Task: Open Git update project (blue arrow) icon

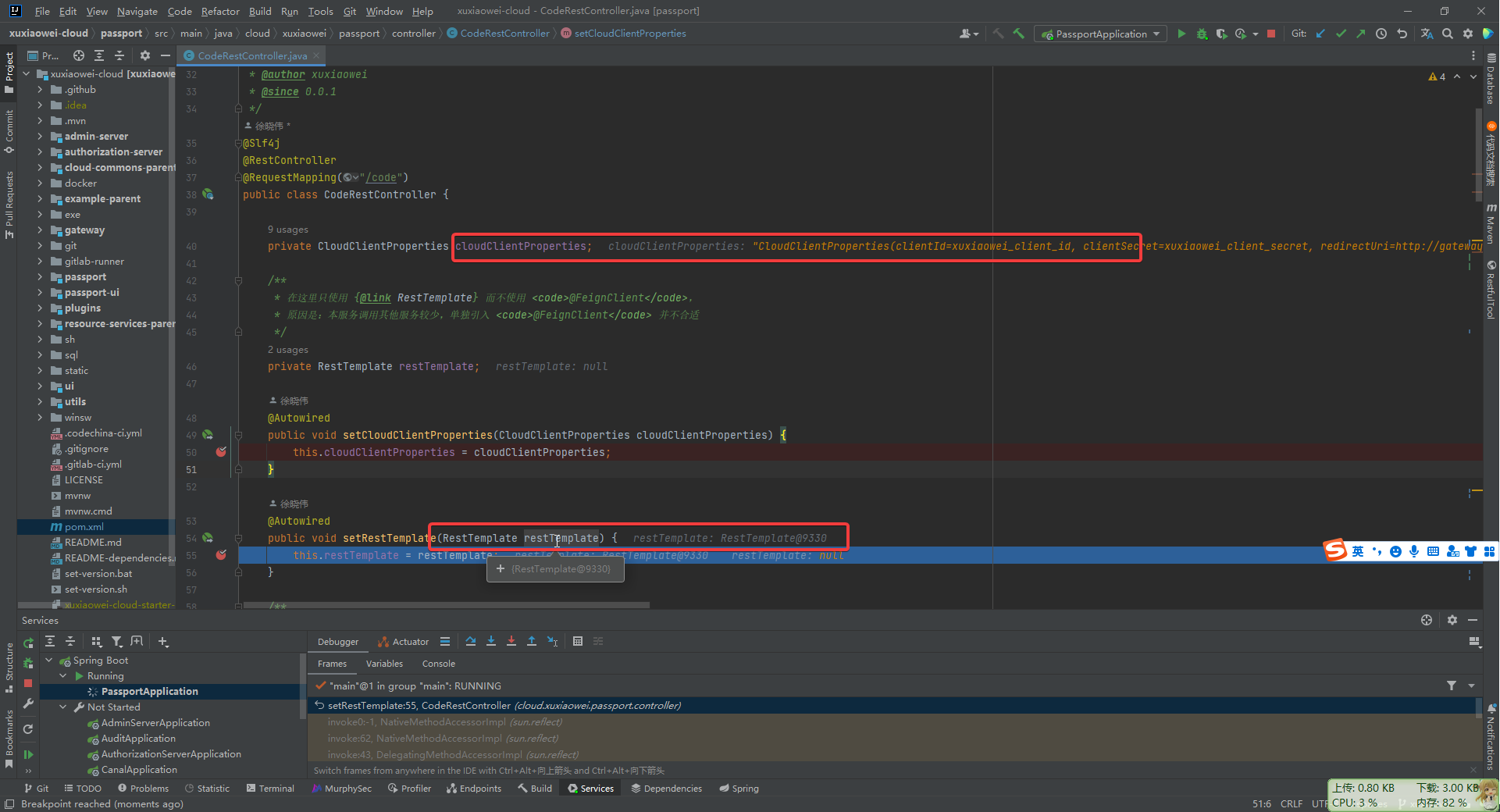Action: tap(1320, 34)
